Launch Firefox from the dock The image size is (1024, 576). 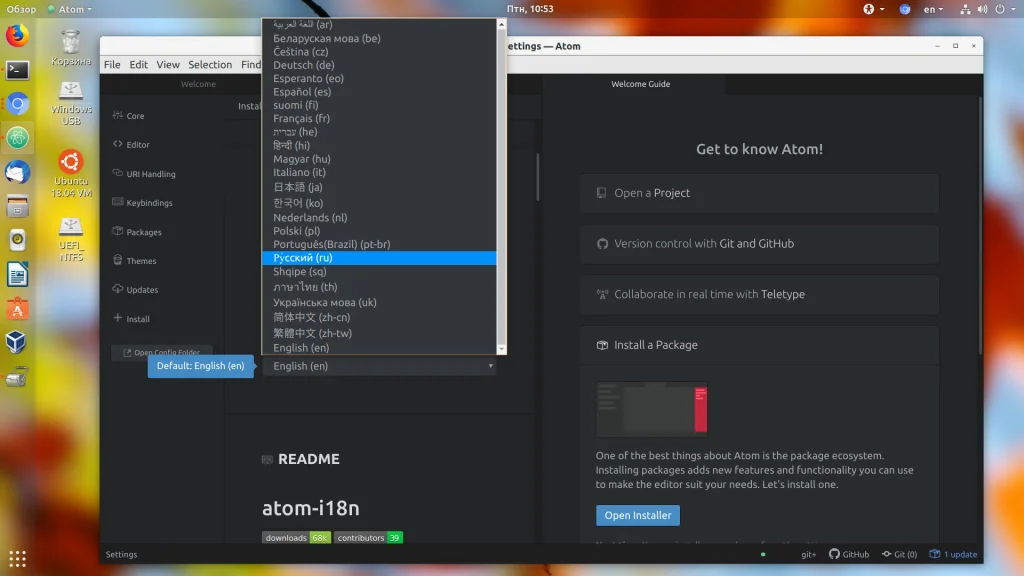pyautogui.click(x=18, y=35)
